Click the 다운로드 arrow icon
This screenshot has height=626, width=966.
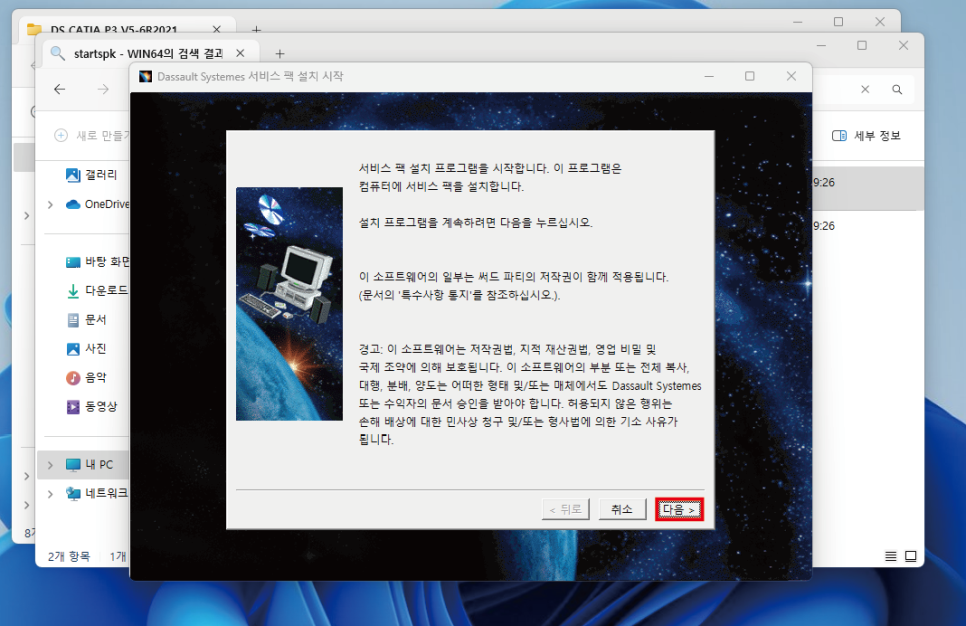[73, 291]
